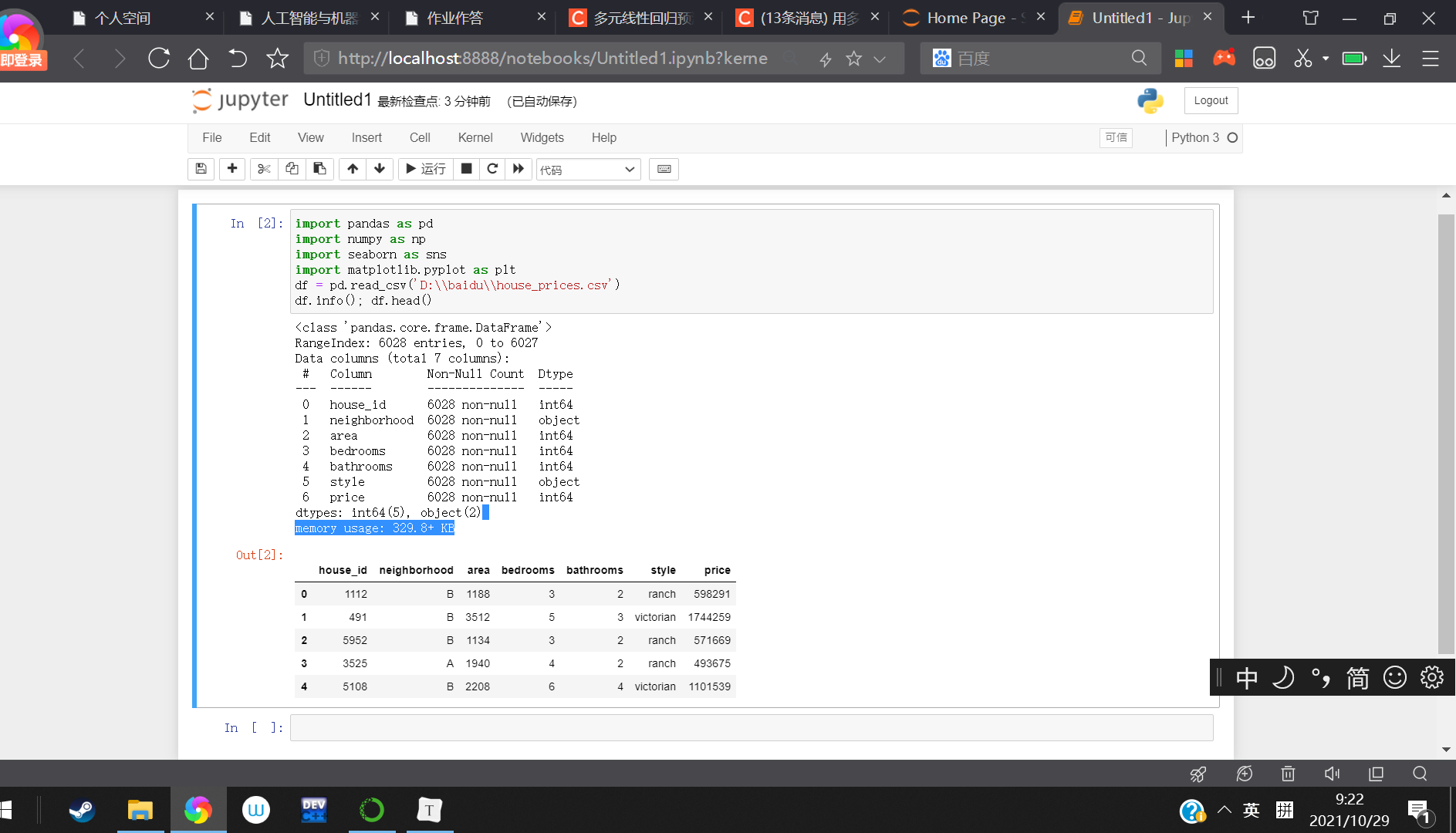Reload the page with the refresh icon

pyautogui.click(x=159, y=58)
